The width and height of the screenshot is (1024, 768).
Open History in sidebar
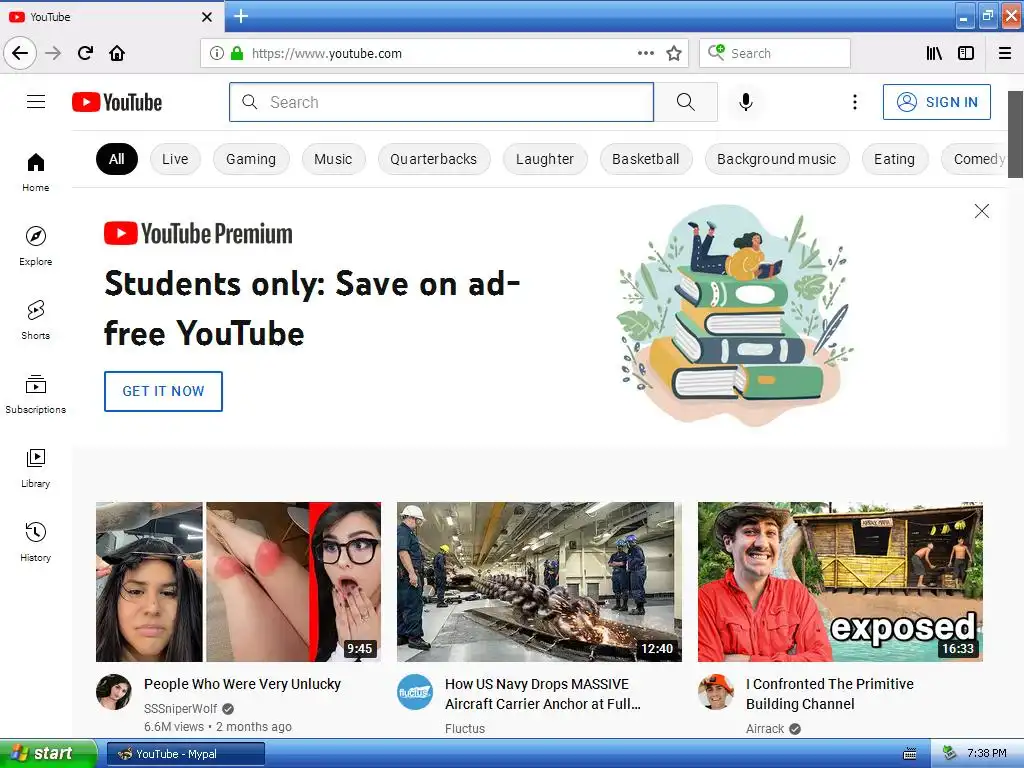point(36,542)
